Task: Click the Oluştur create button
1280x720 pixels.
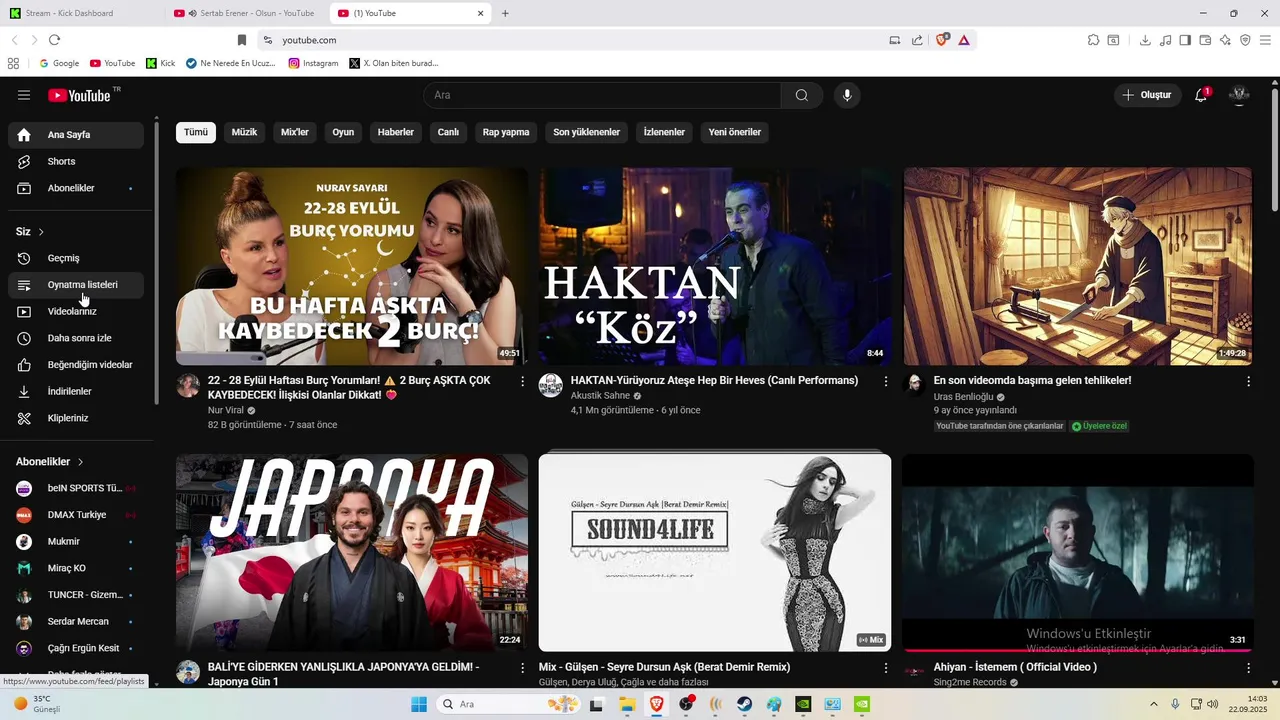Action: 1147,95
